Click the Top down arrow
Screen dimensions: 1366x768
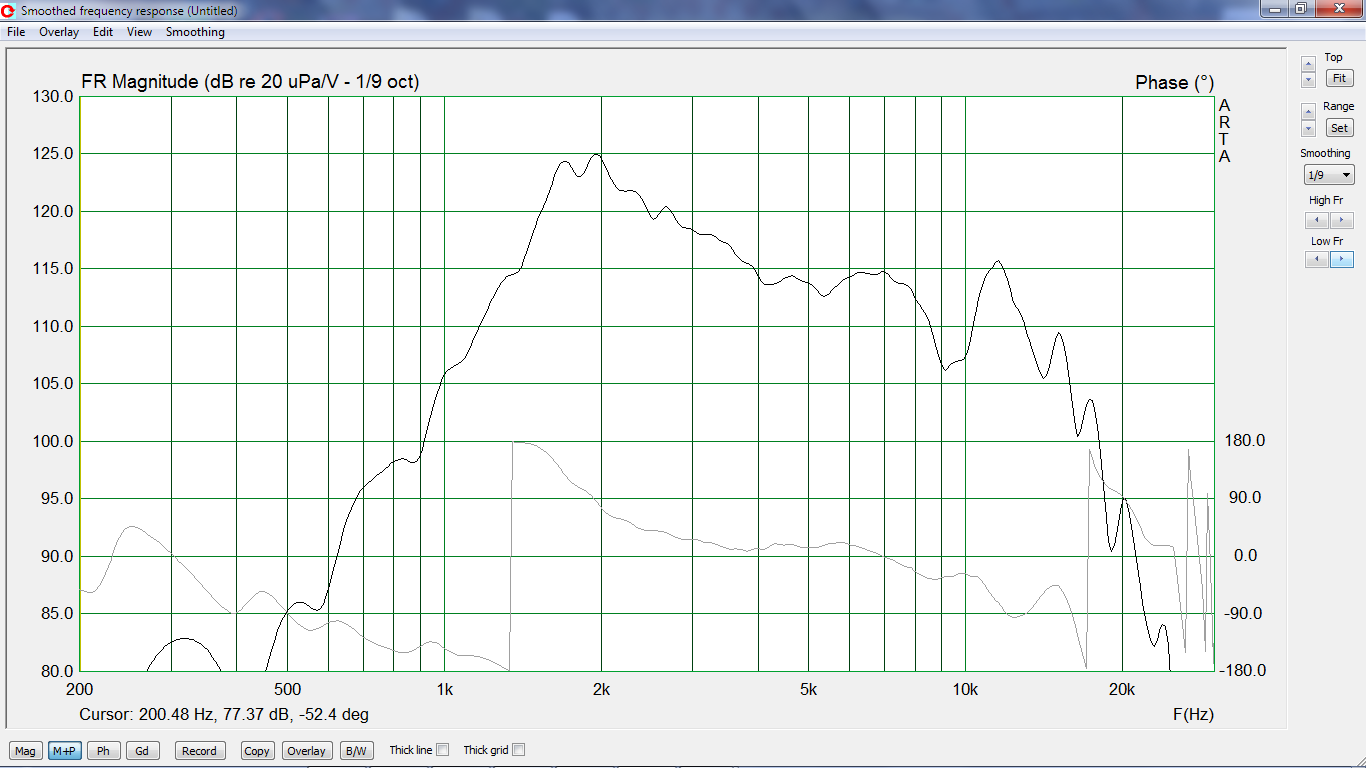pos(1308,79)
